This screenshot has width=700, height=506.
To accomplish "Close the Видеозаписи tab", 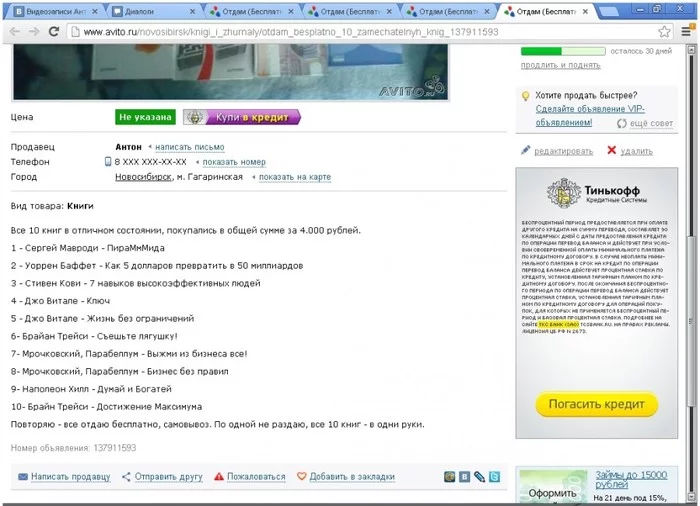I will pyautogui.click(x=95, y=12).
